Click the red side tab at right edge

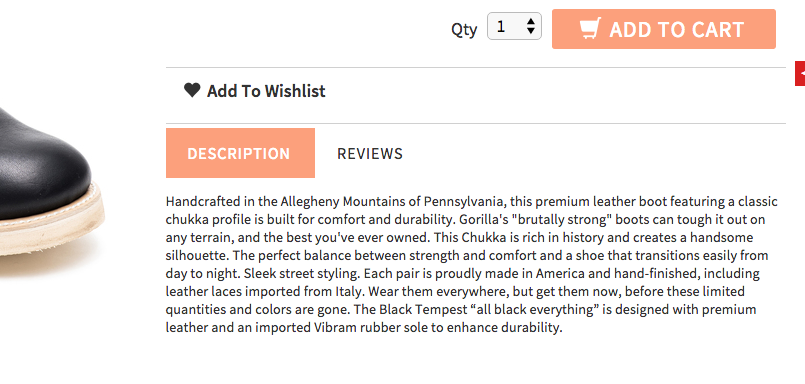coord(800,73)
